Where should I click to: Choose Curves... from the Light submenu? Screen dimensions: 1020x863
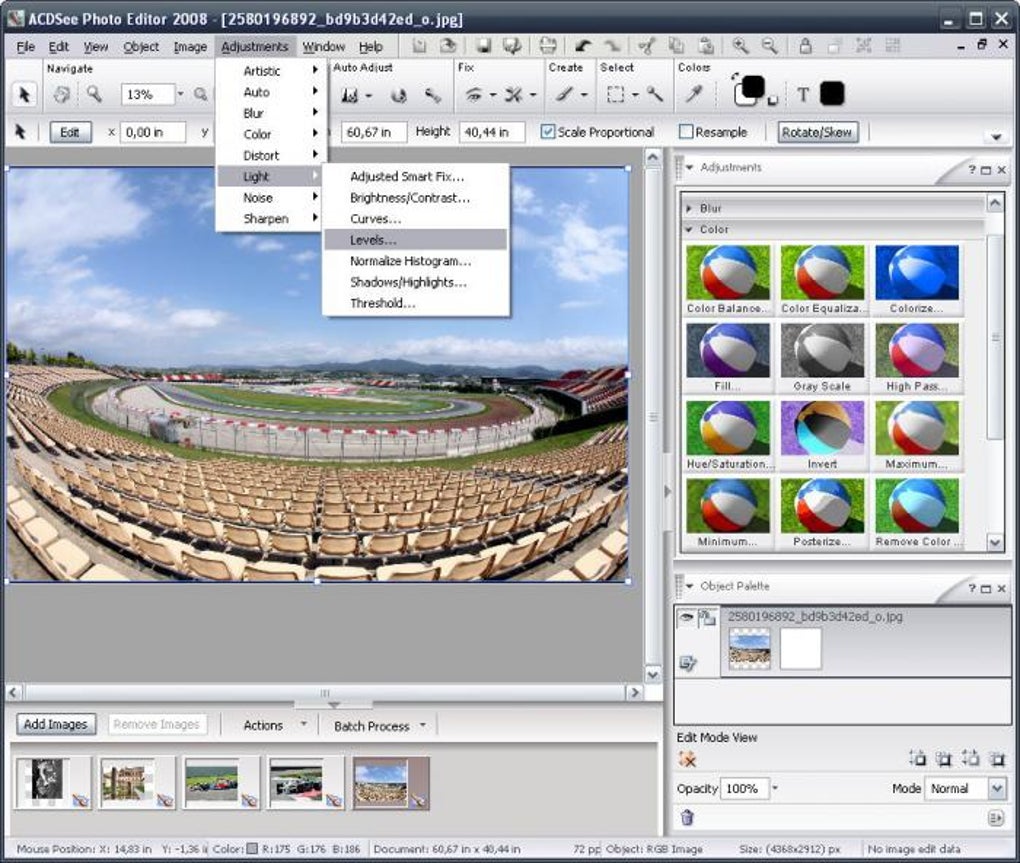(415, 219)
